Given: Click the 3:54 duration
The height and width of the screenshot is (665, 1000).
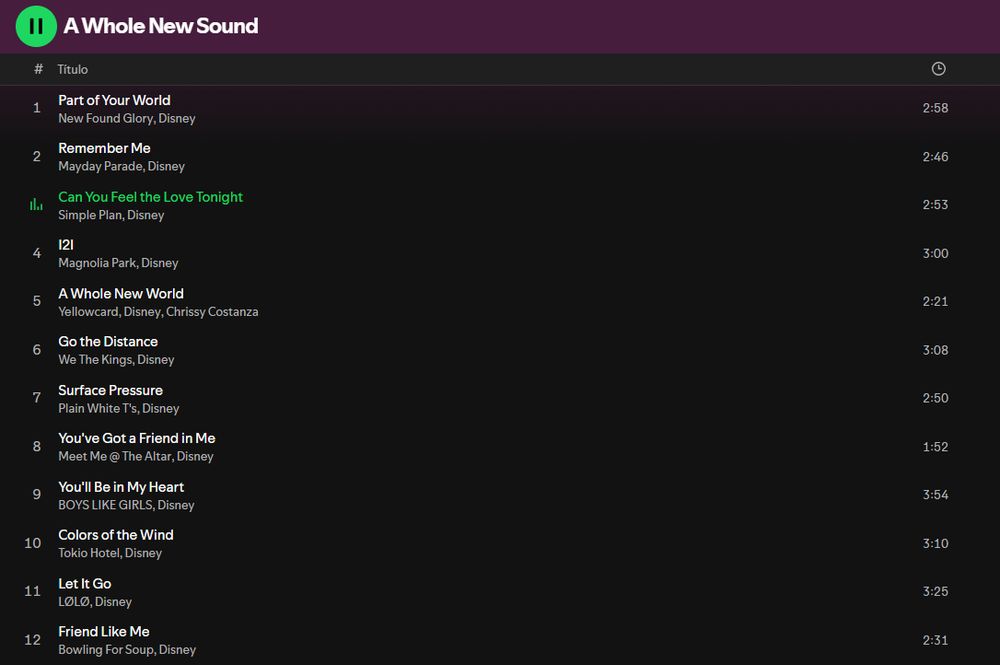Looking at the screenshot, I should pyautogui.click(x=935, y=494).
